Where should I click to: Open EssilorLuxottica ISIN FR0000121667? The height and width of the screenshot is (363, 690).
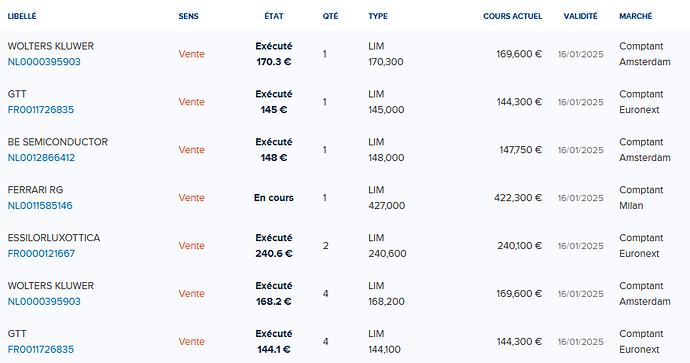click(x=41, y=254)
